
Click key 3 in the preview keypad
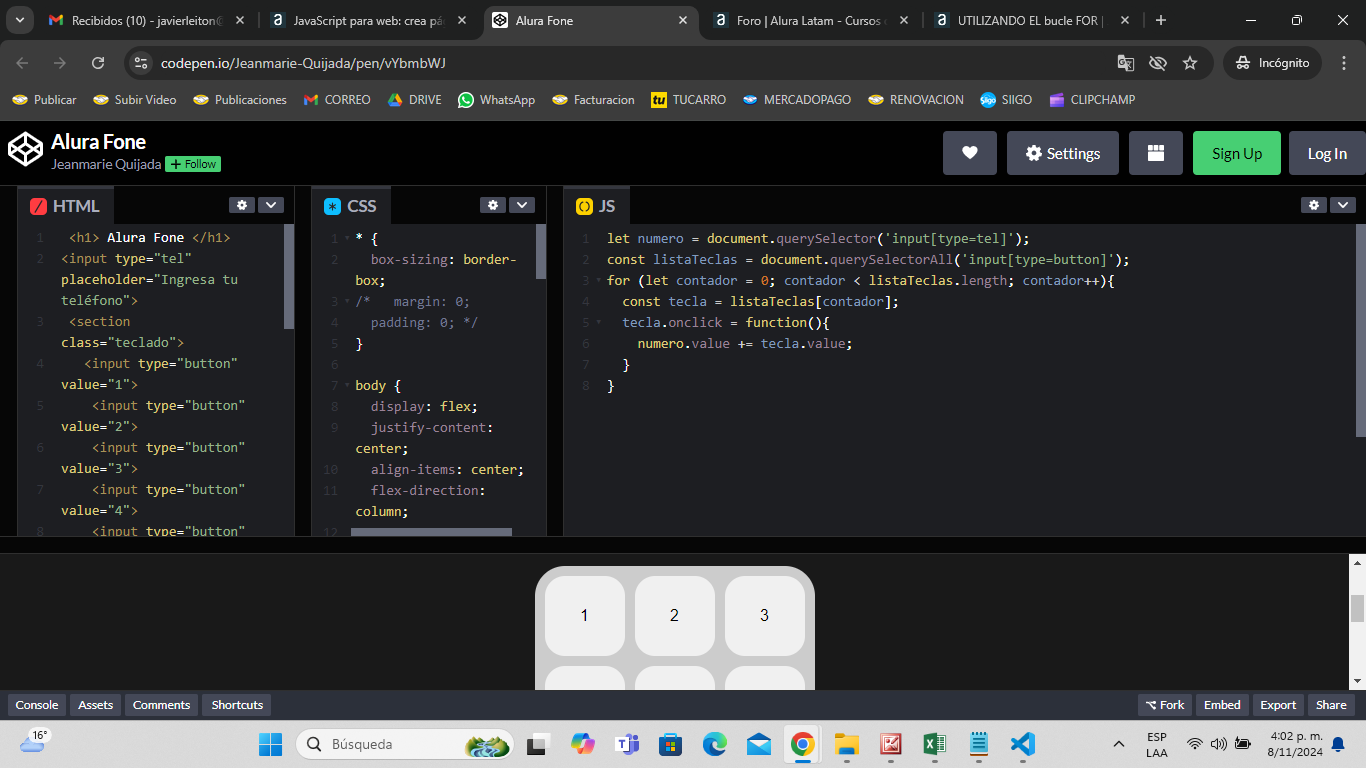765,615
